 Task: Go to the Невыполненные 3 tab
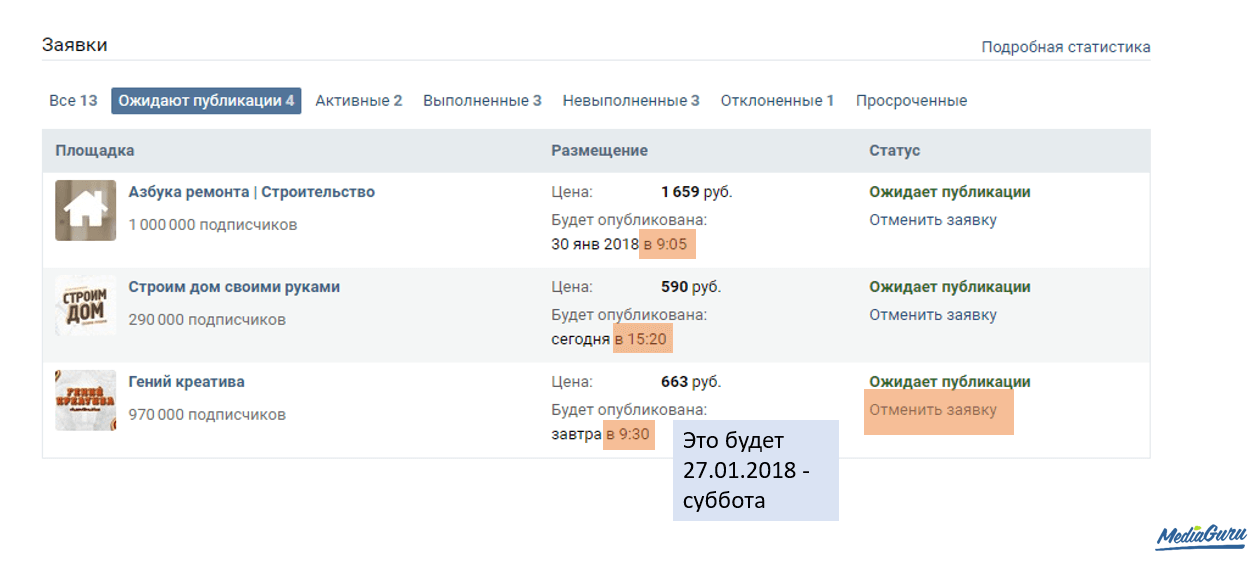tap(631, 101)
